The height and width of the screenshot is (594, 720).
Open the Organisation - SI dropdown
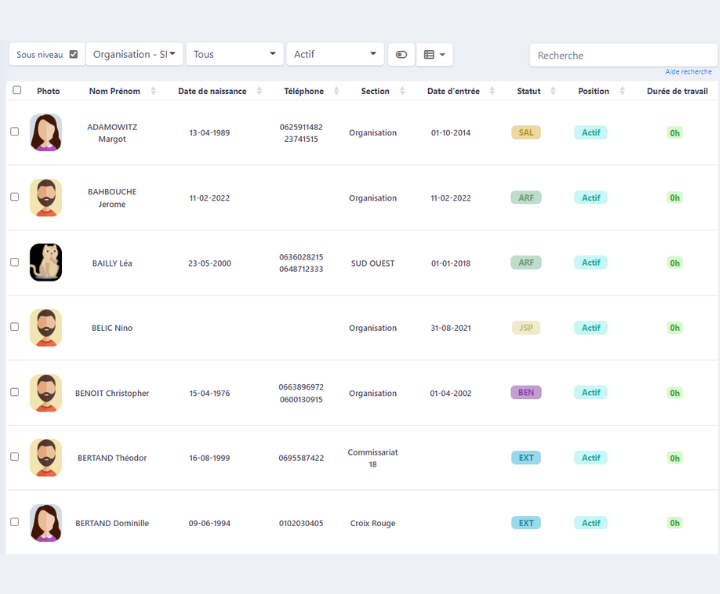(x=135, y=54)
